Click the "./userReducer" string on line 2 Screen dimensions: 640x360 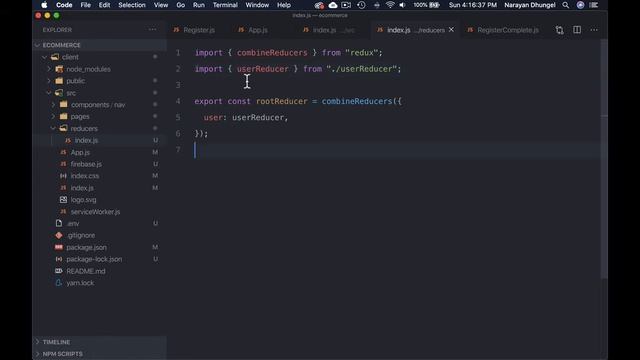pyautogui.click(x=362, y=69)
